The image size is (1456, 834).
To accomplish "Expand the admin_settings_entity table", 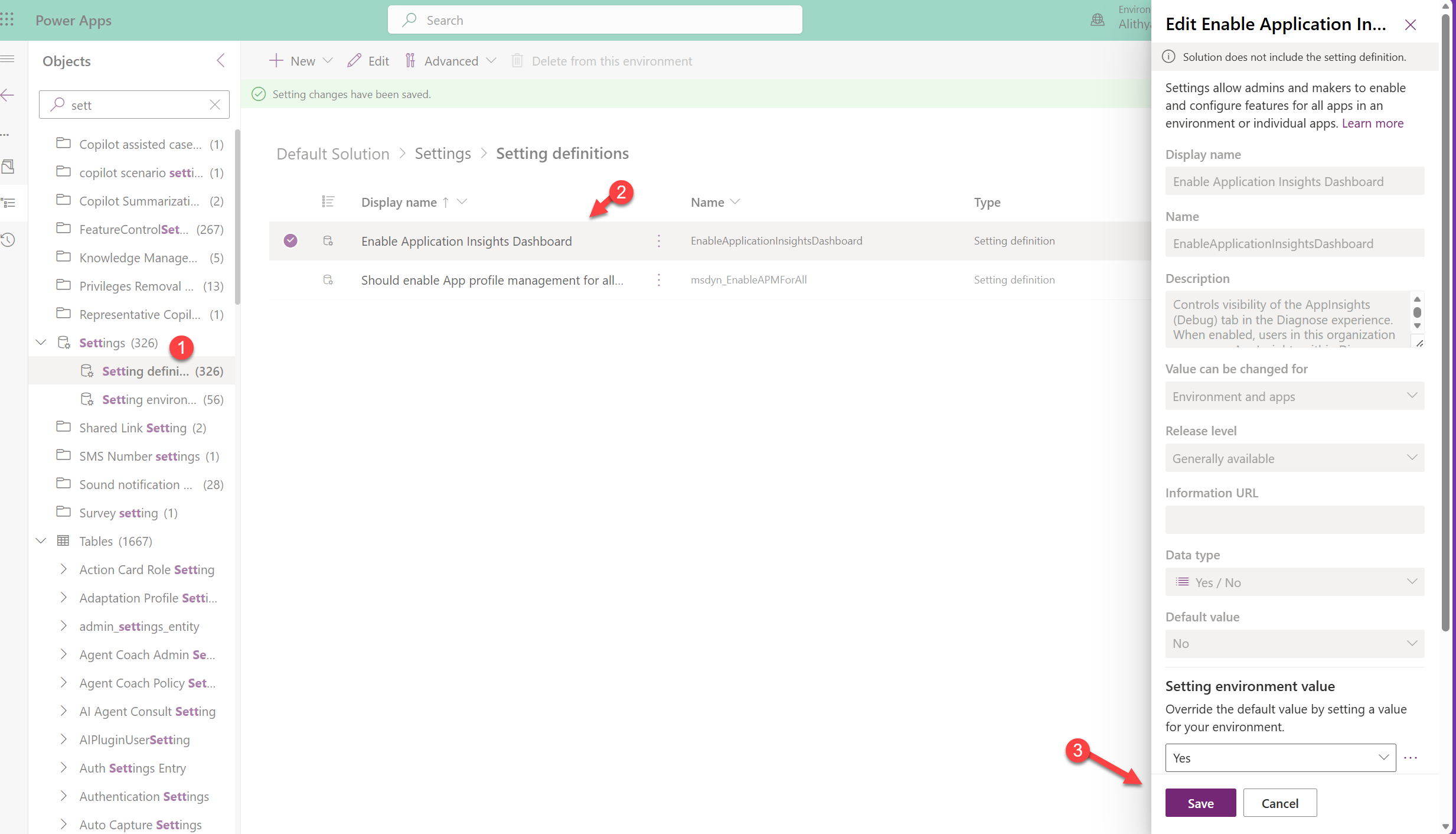I will [x=63, y=626].
